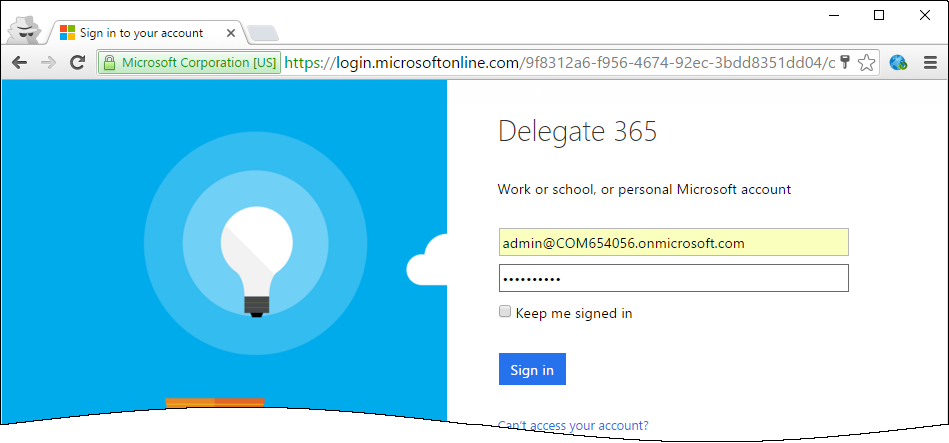Click into the password field
Viewport: 949px width, 443px height.
pos(674,278)
